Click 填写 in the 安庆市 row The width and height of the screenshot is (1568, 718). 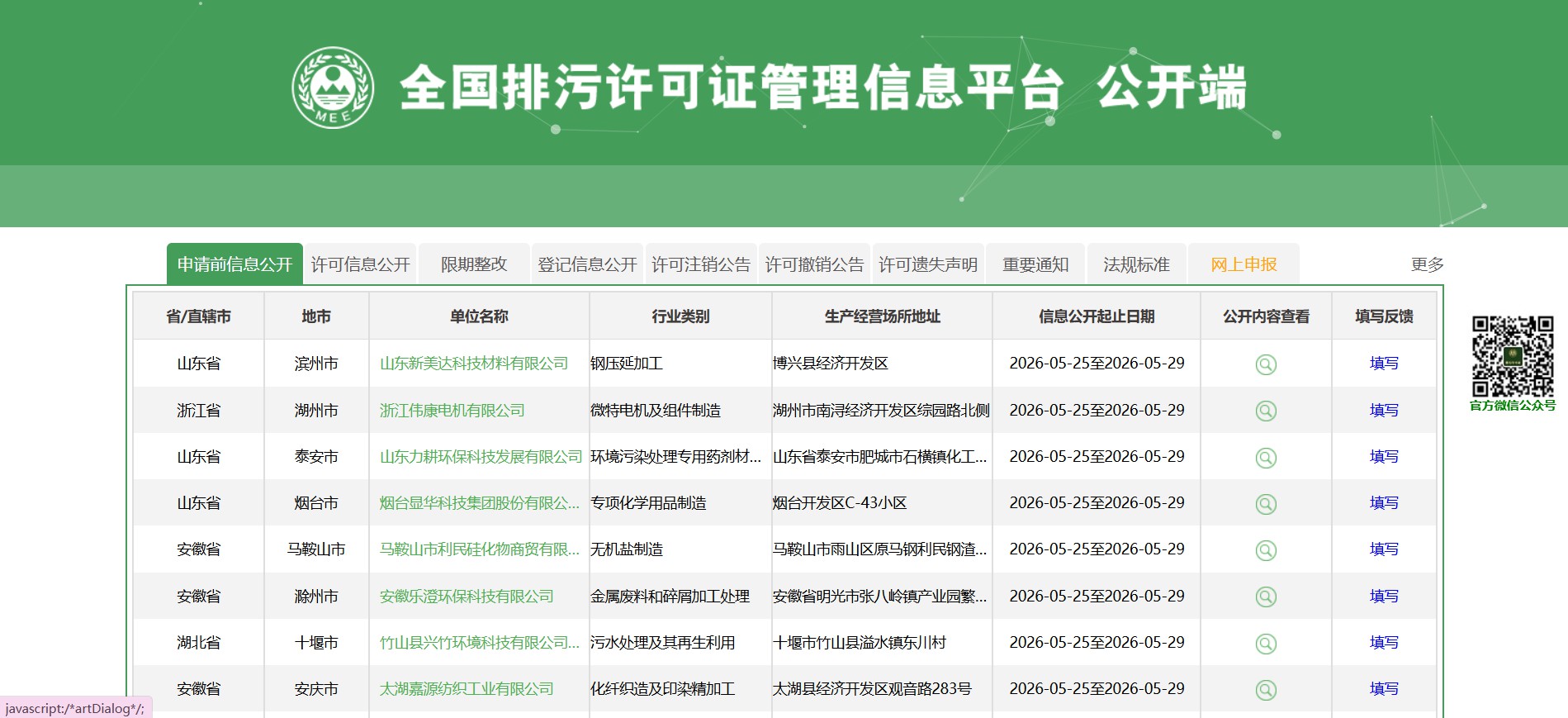tap(1384, 689)
